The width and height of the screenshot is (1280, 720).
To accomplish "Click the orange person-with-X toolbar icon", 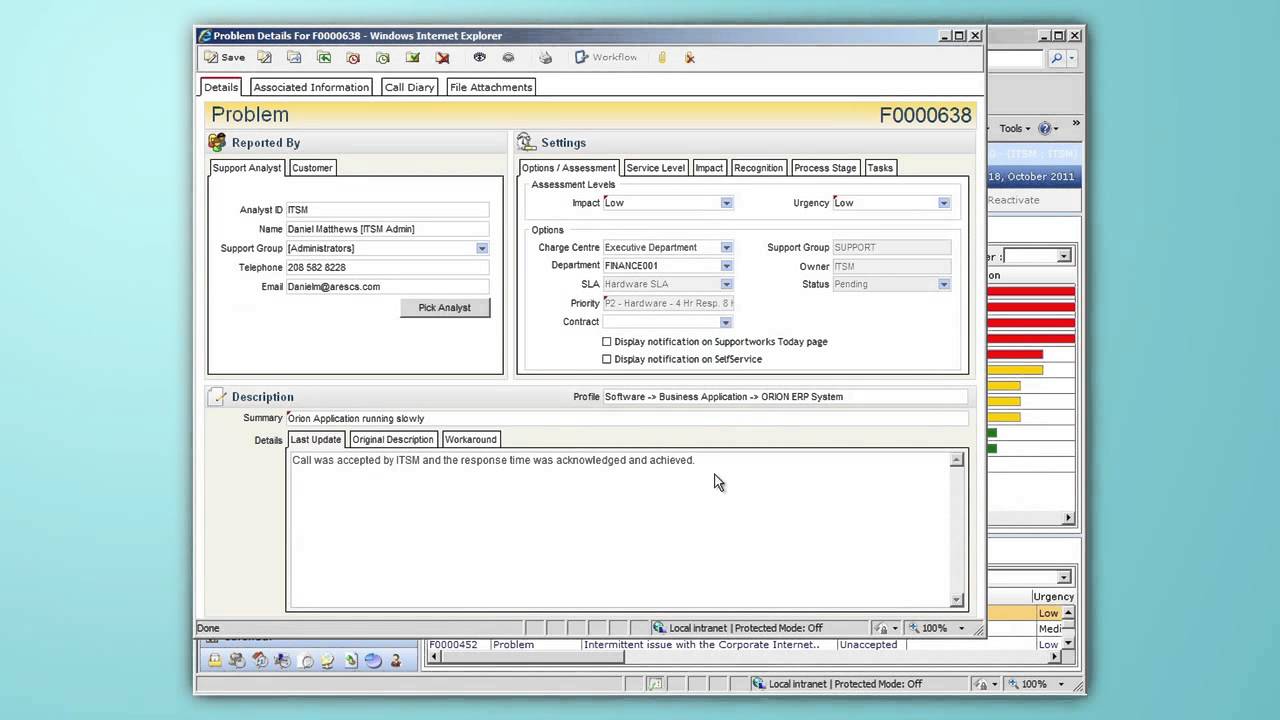I will (x=690, y=58).
